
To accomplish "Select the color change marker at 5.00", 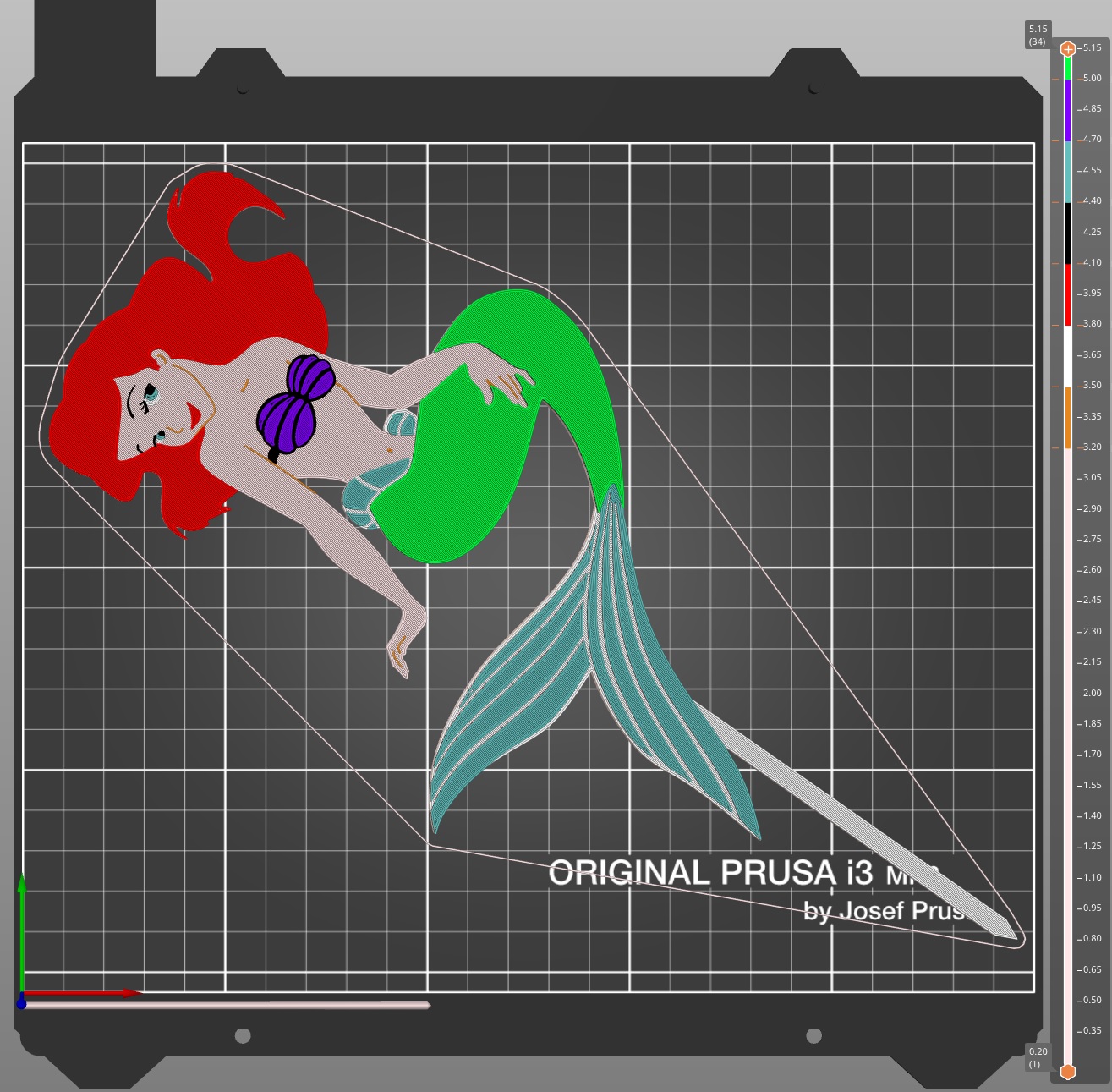I will point(1055,79).
